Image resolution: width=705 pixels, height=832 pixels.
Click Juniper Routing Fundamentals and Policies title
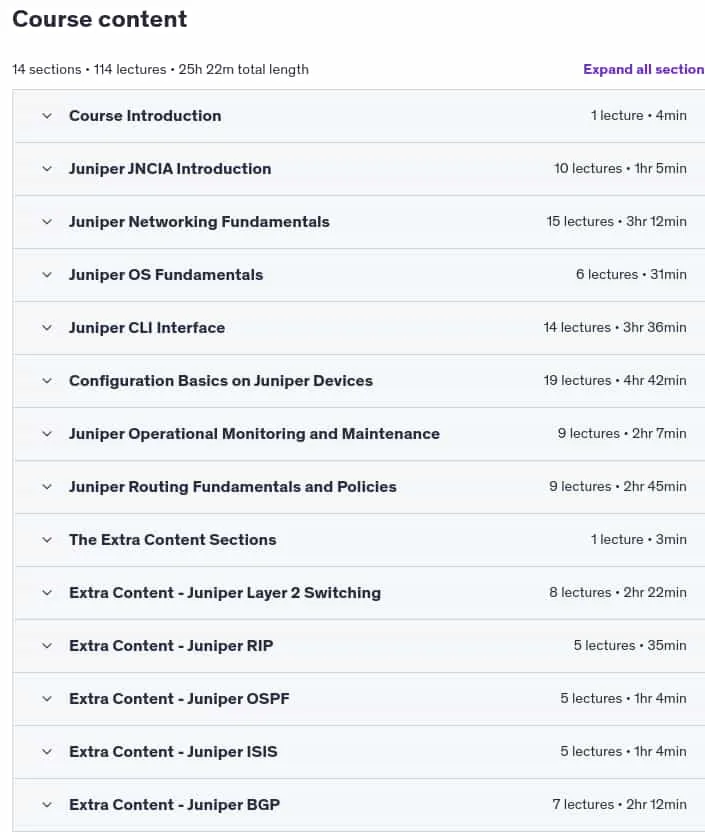pyautogui.click(x=233, y=487)
